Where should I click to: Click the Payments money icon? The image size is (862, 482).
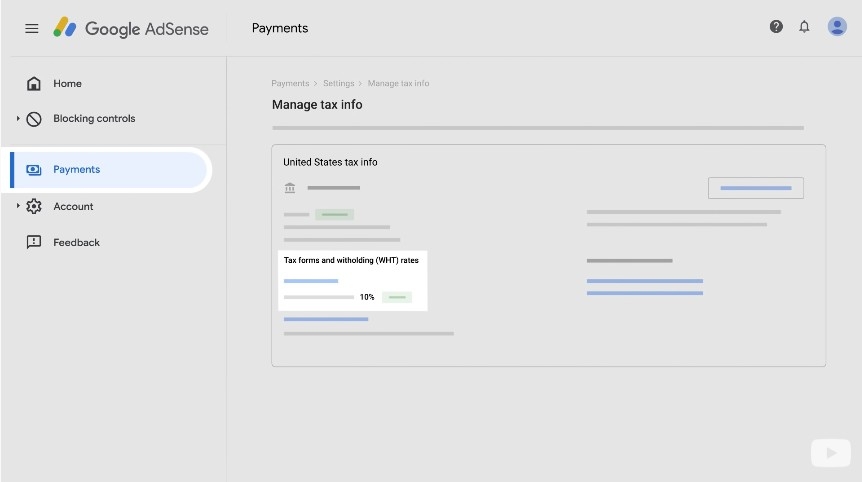coord(34,170)
